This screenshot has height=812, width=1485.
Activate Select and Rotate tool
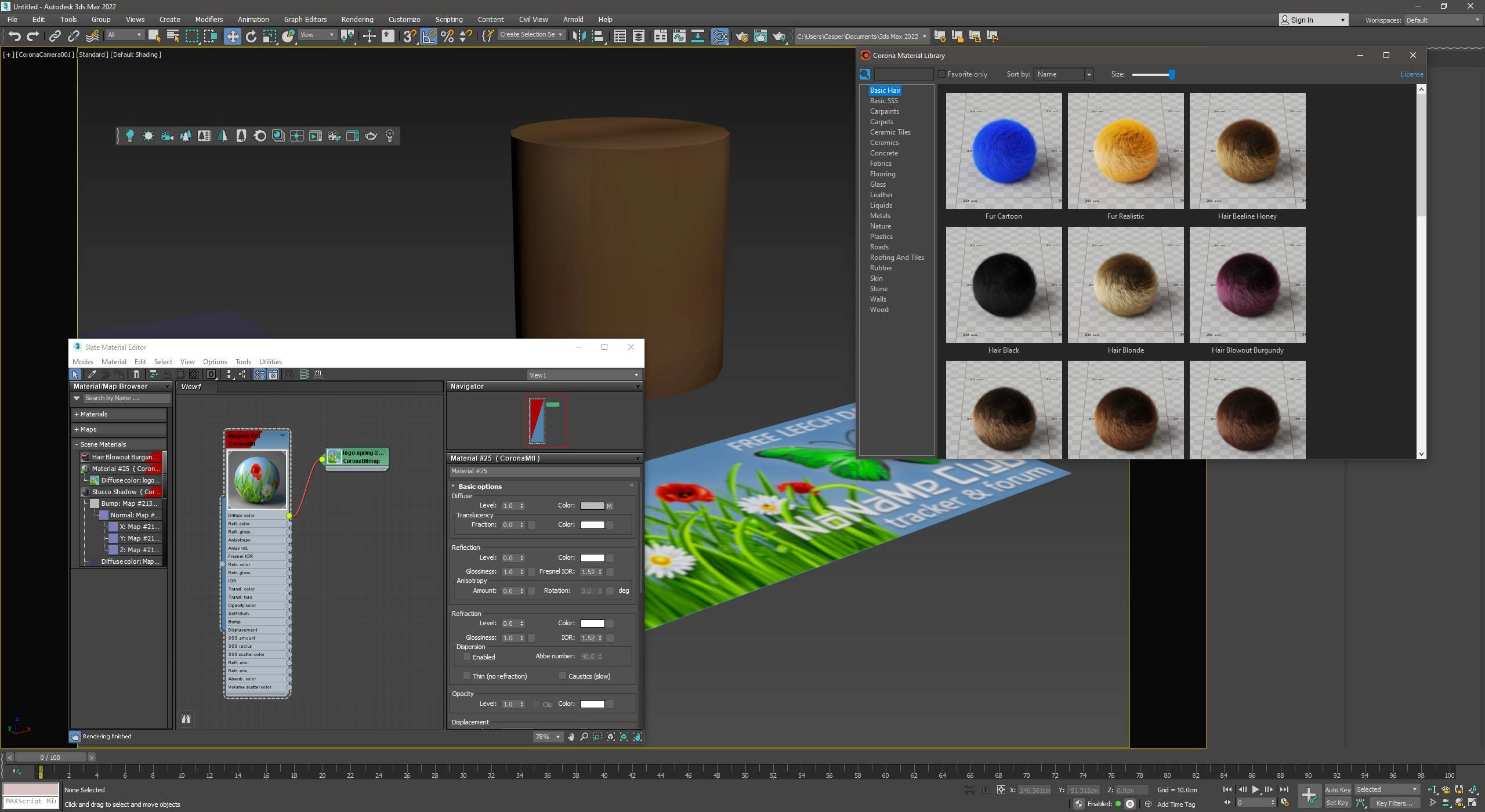(251, 36)
